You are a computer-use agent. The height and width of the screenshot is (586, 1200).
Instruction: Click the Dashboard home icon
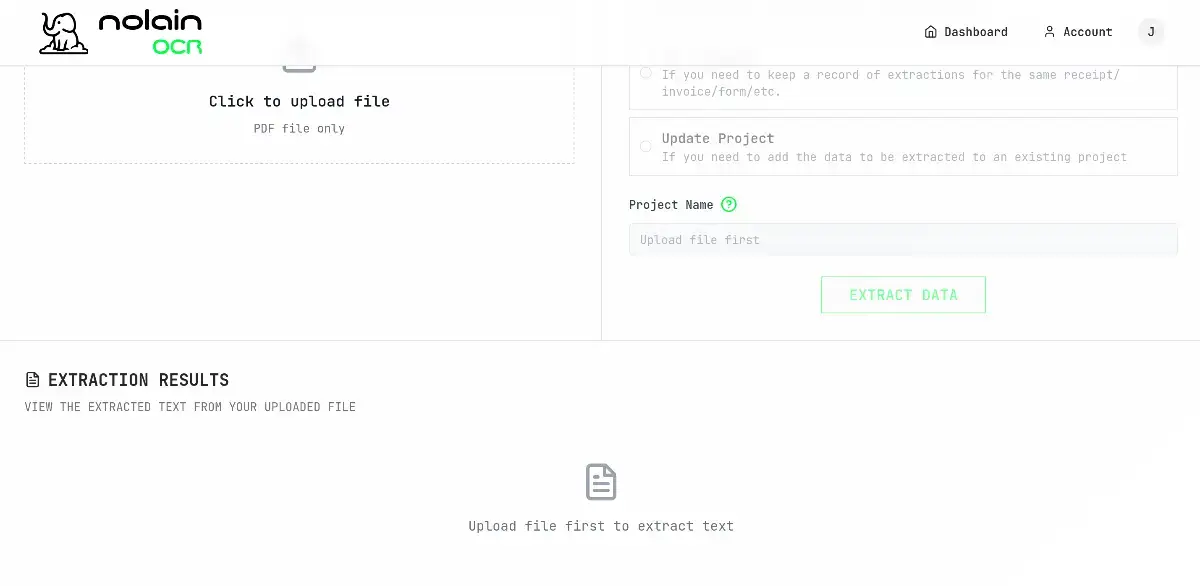pos(931,32)
